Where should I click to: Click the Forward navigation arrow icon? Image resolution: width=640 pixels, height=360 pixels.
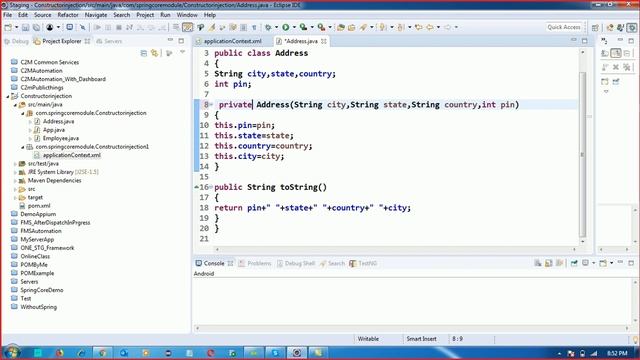tap(447, 27)
